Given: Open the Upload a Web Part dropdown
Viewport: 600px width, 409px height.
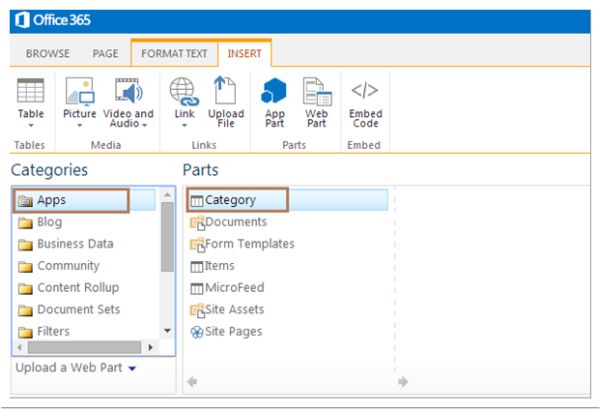Looking at the screenshot, I should [132, 368].
